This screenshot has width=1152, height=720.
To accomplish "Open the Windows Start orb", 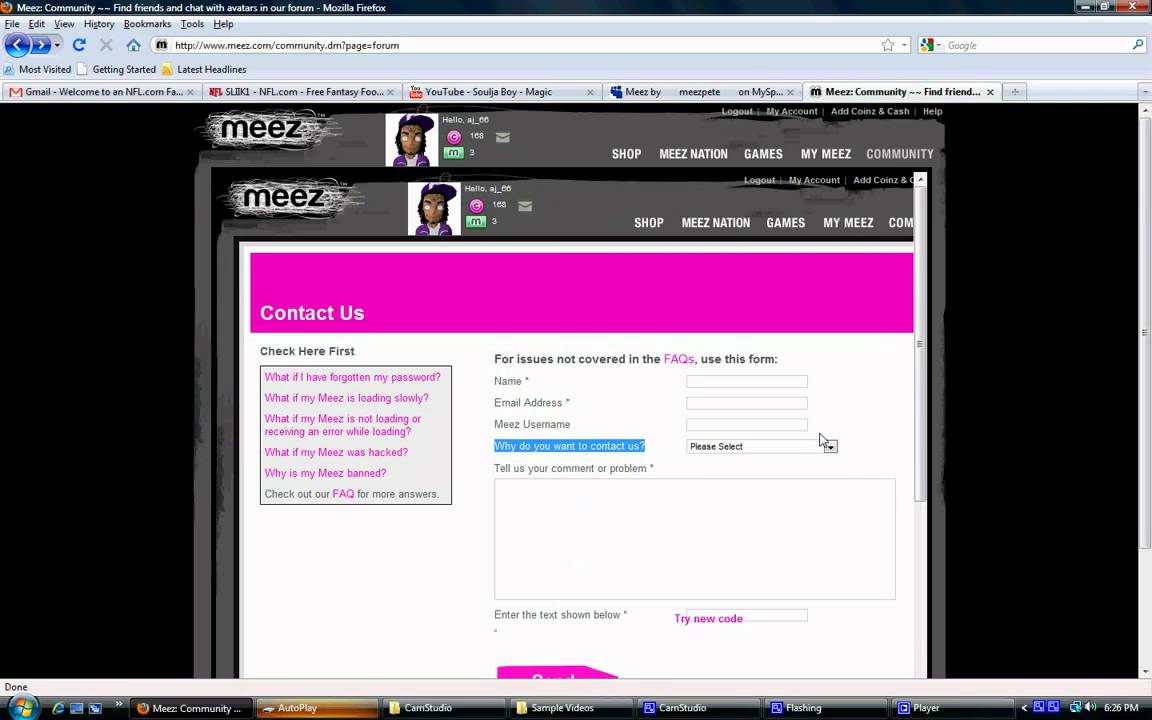I will click(x=23, y=707).
